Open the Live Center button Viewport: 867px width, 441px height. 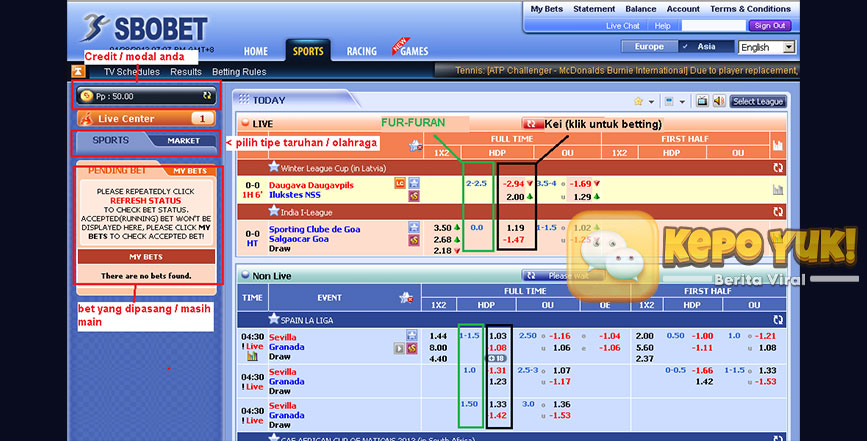pos(146,118)
